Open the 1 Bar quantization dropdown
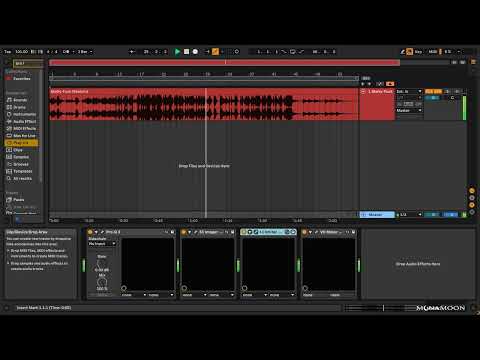 click(x=85, y=52)
